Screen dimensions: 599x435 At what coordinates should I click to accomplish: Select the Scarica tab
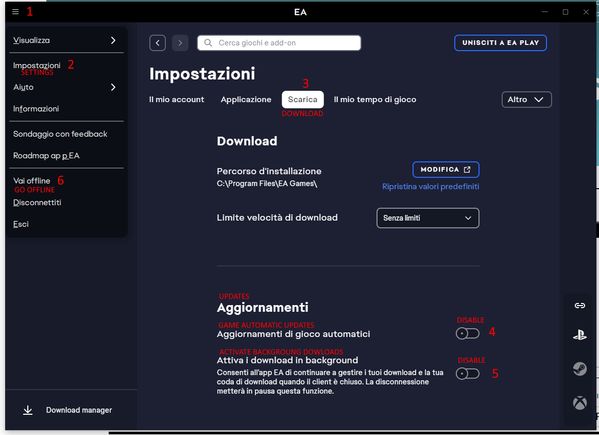click(303, 100)
